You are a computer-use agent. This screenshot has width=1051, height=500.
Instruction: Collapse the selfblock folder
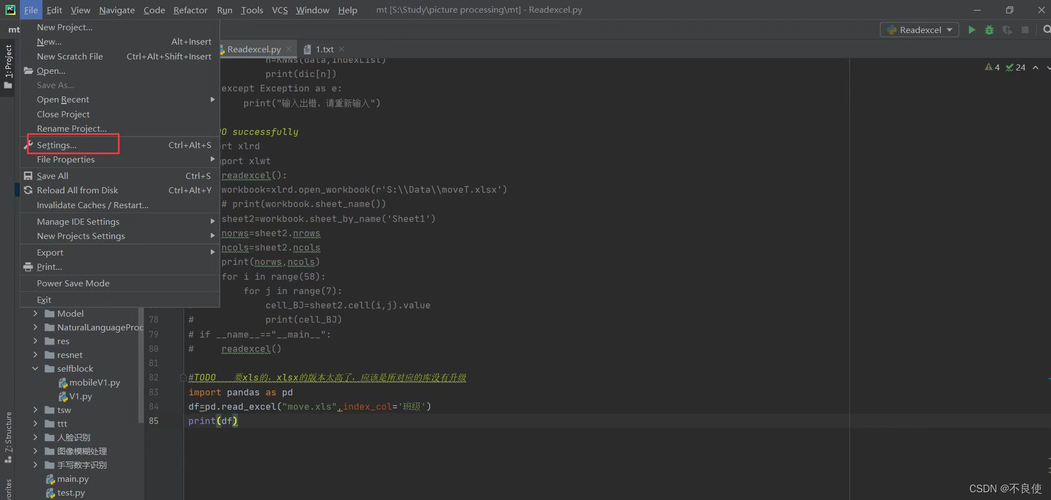(36, 369)
